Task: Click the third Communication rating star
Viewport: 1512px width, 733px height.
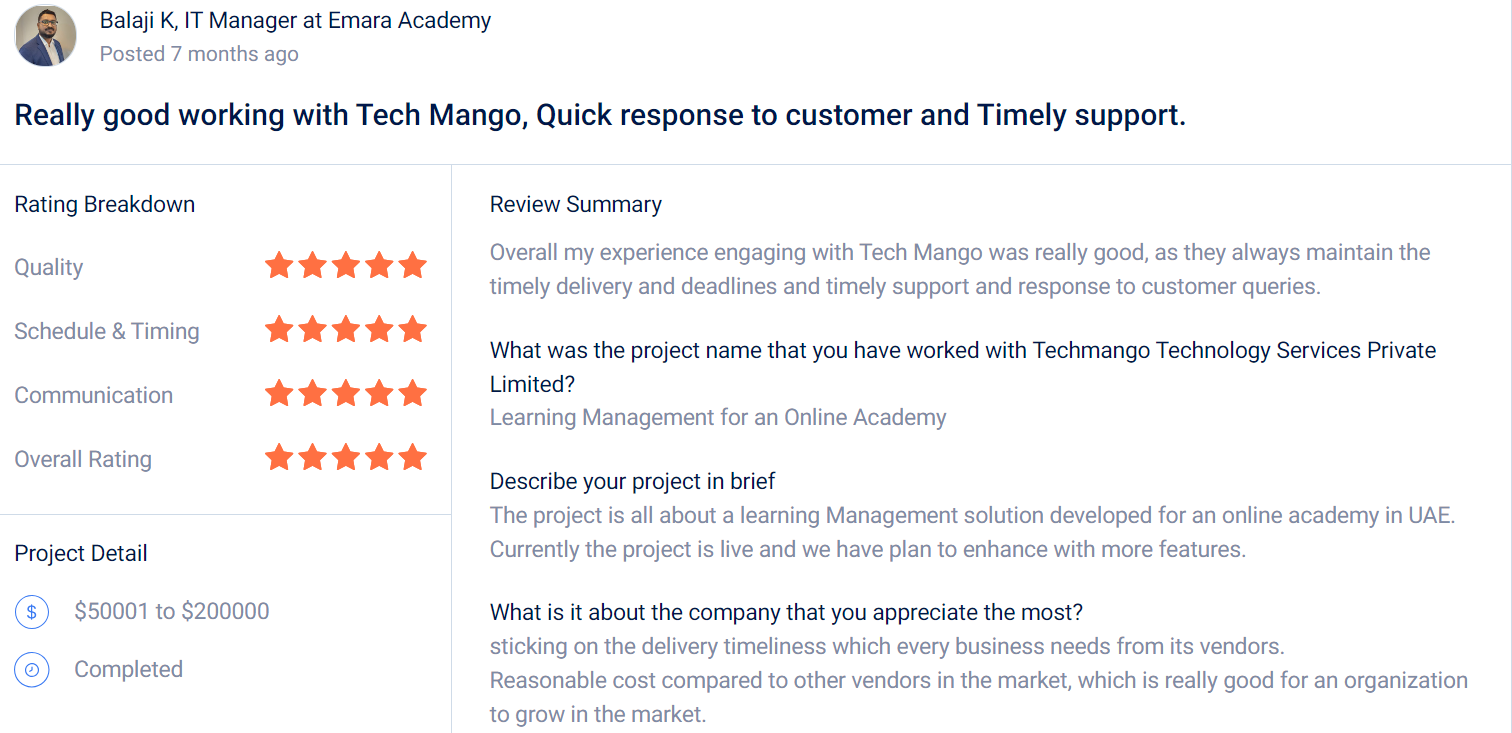Action: (x=345, y=393)
